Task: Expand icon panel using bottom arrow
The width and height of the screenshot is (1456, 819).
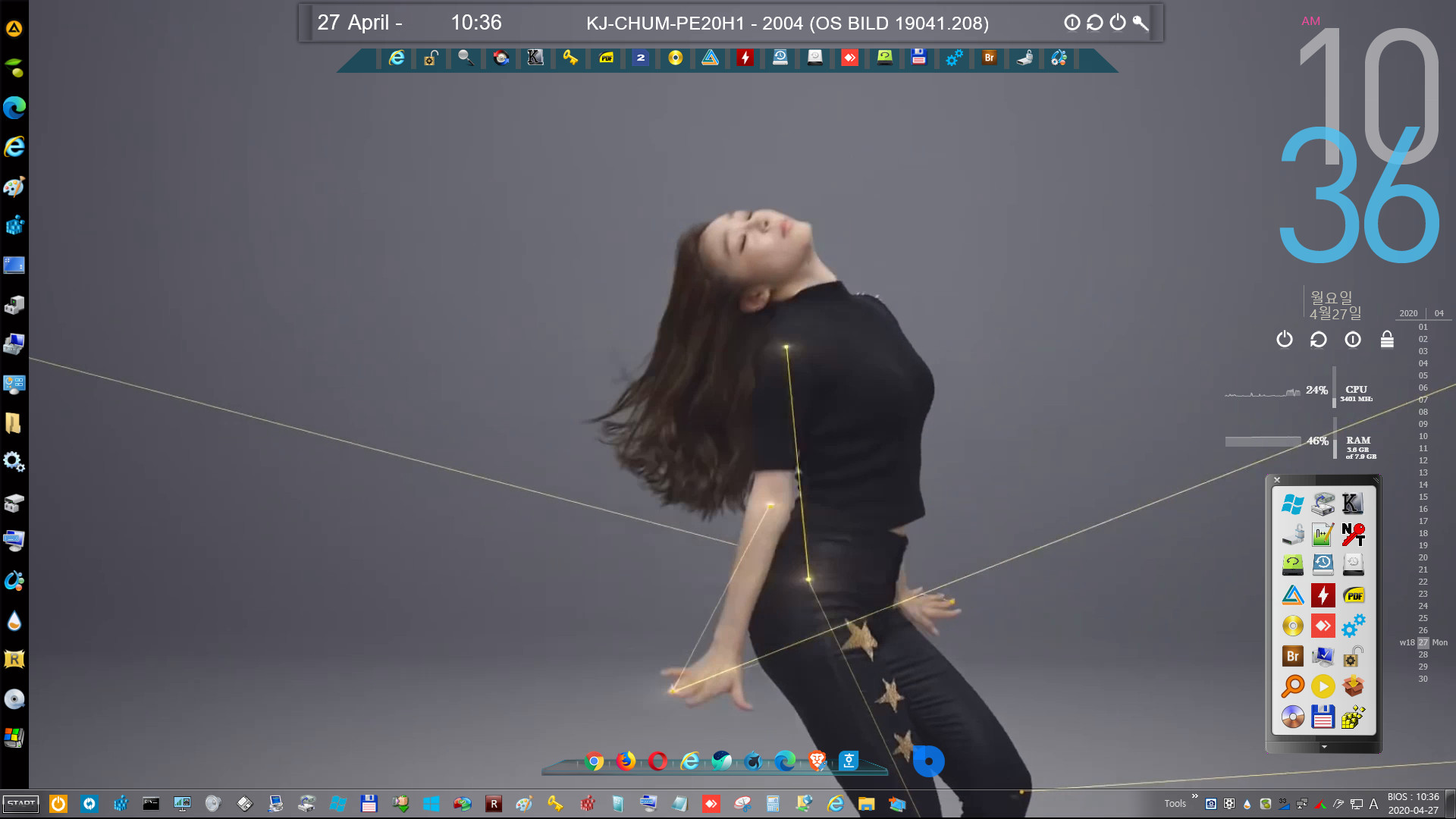Action: [1324, 747]
